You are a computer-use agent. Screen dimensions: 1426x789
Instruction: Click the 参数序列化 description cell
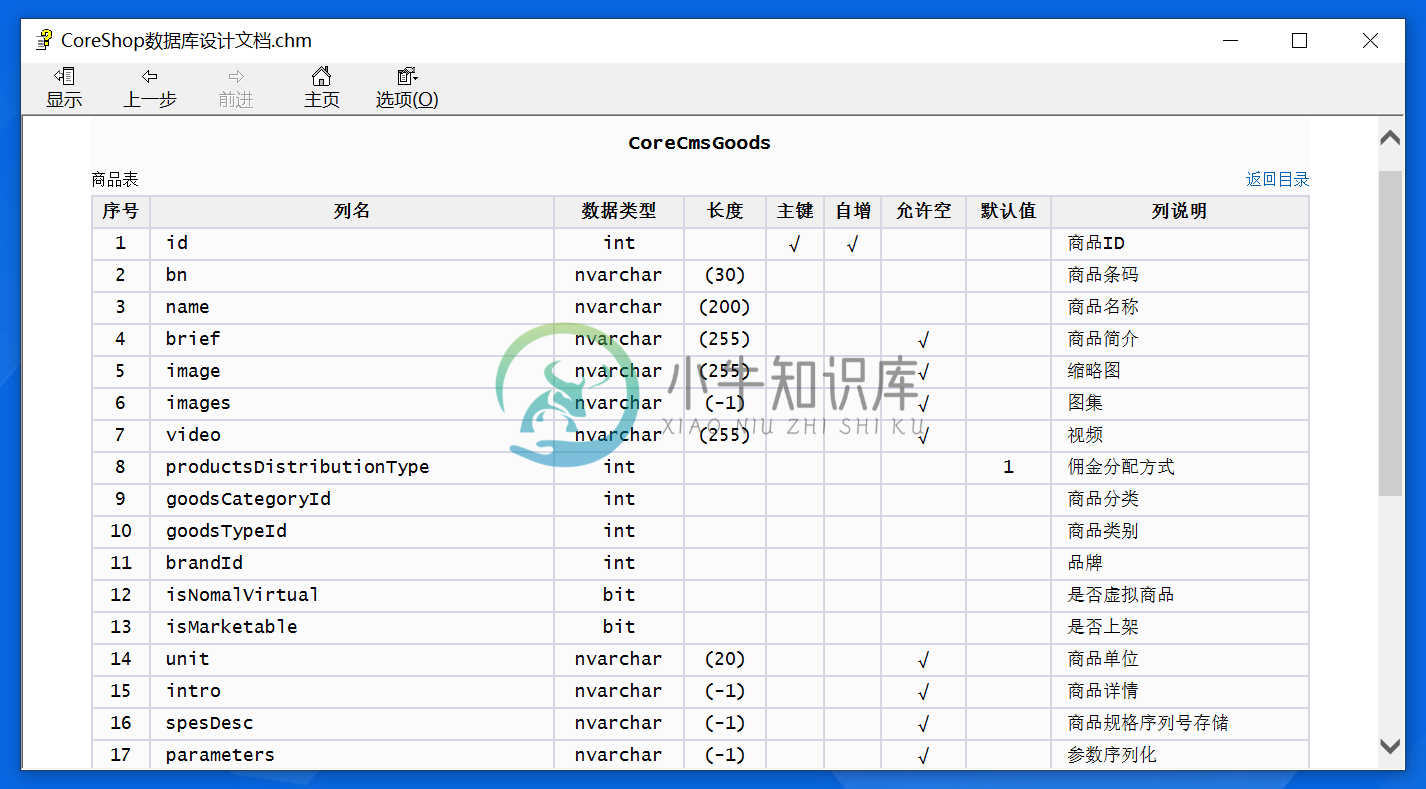click(x=1179, y=755)
